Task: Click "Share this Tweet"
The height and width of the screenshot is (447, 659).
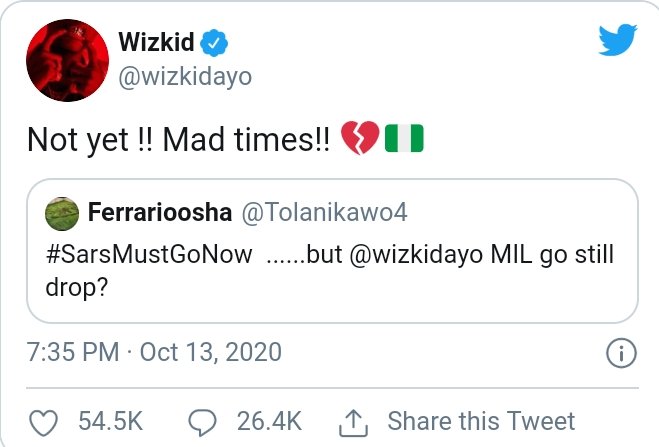Action: tap(481, 421)
